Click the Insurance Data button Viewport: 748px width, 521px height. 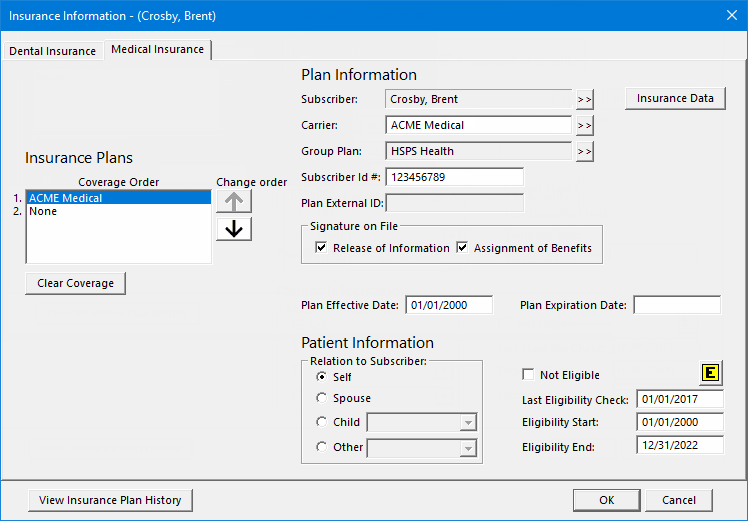pyautogui.click(x=675, y=98)
